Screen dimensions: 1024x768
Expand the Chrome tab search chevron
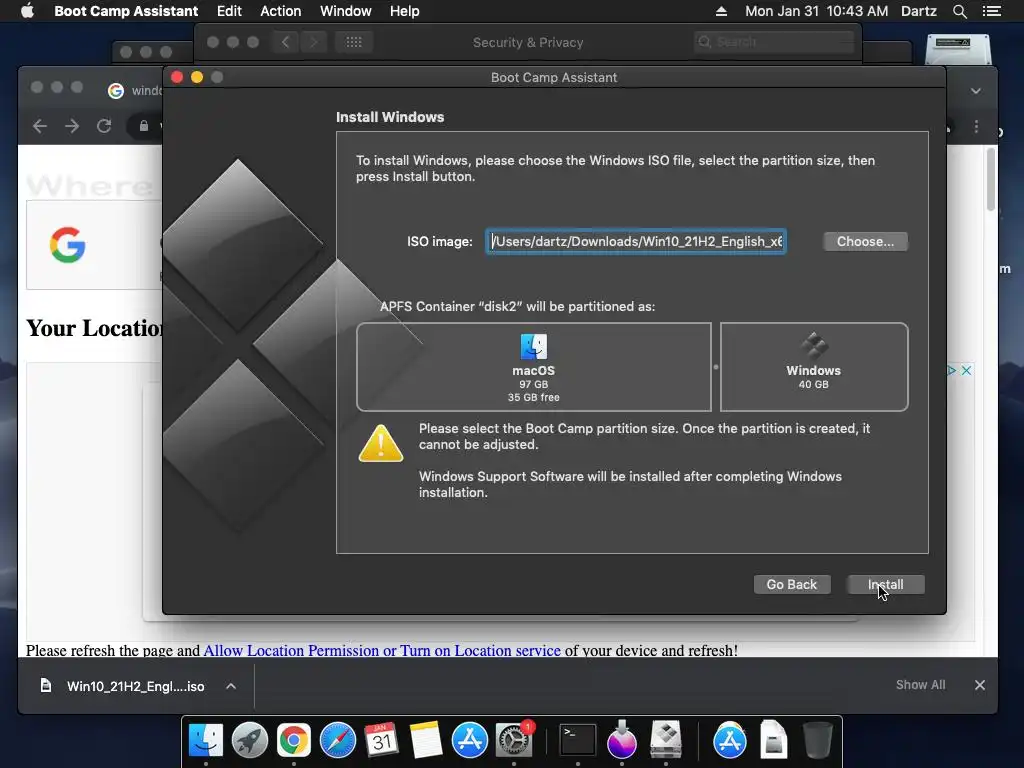976,91
